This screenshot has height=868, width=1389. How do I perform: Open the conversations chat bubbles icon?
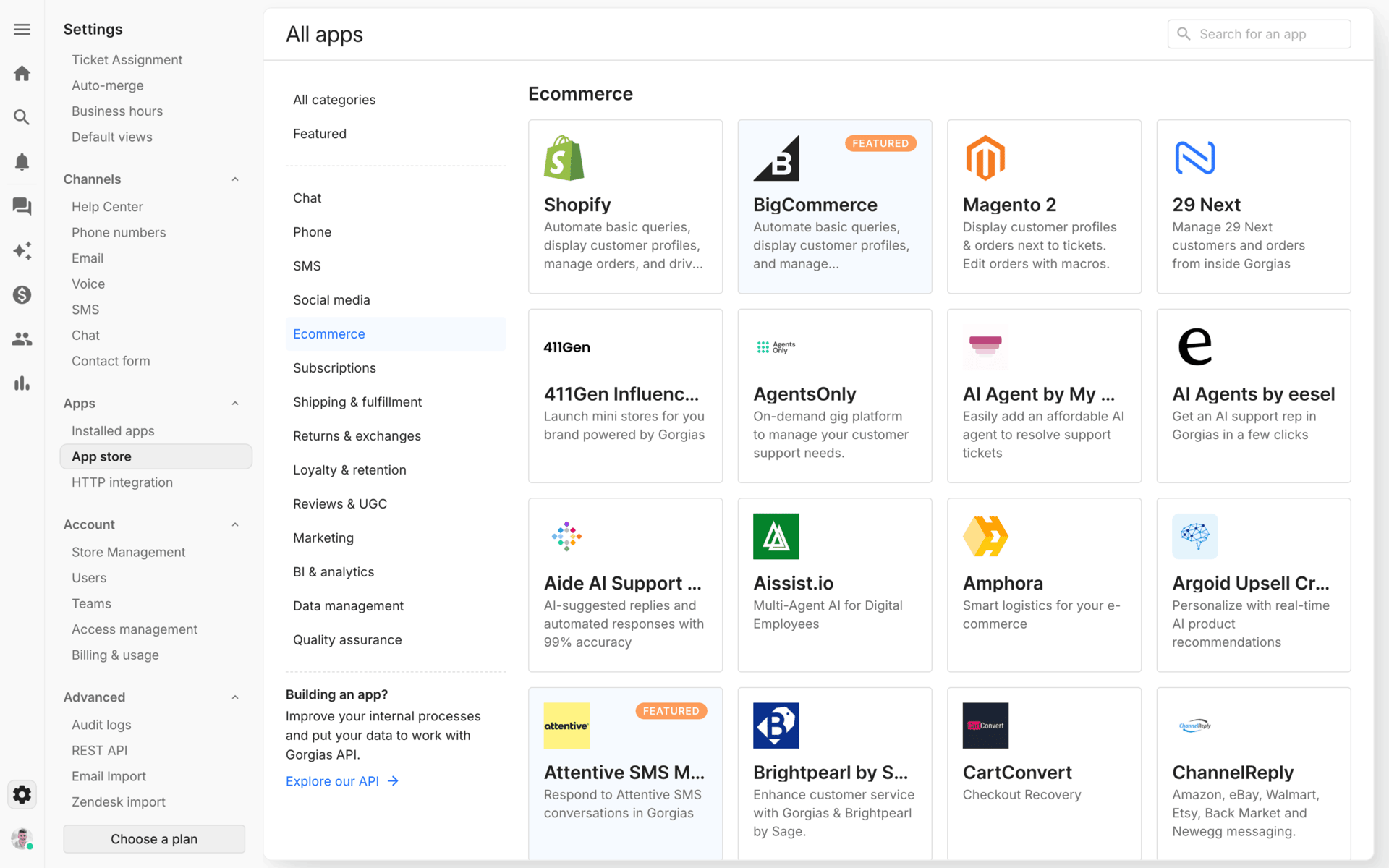point(22,206)
